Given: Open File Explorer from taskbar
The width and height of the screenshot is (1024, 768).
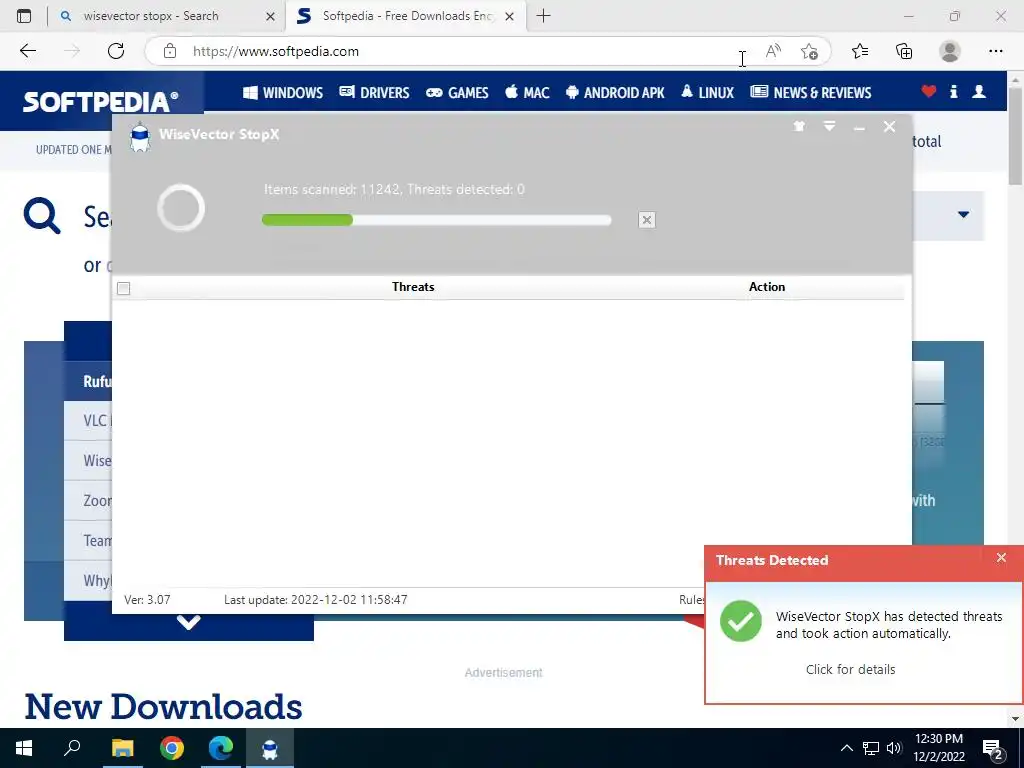Looking at the screenshot, I should pos(122,748).
